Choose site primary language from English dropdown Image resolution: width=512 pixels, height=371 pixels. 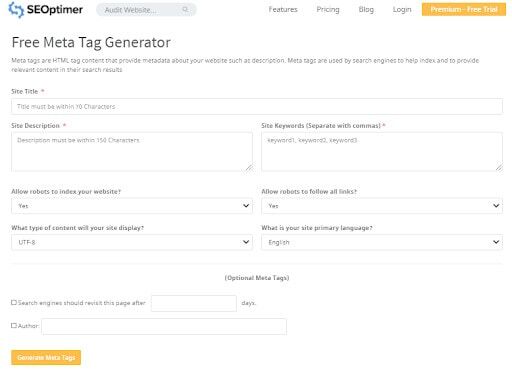point(382,242)
